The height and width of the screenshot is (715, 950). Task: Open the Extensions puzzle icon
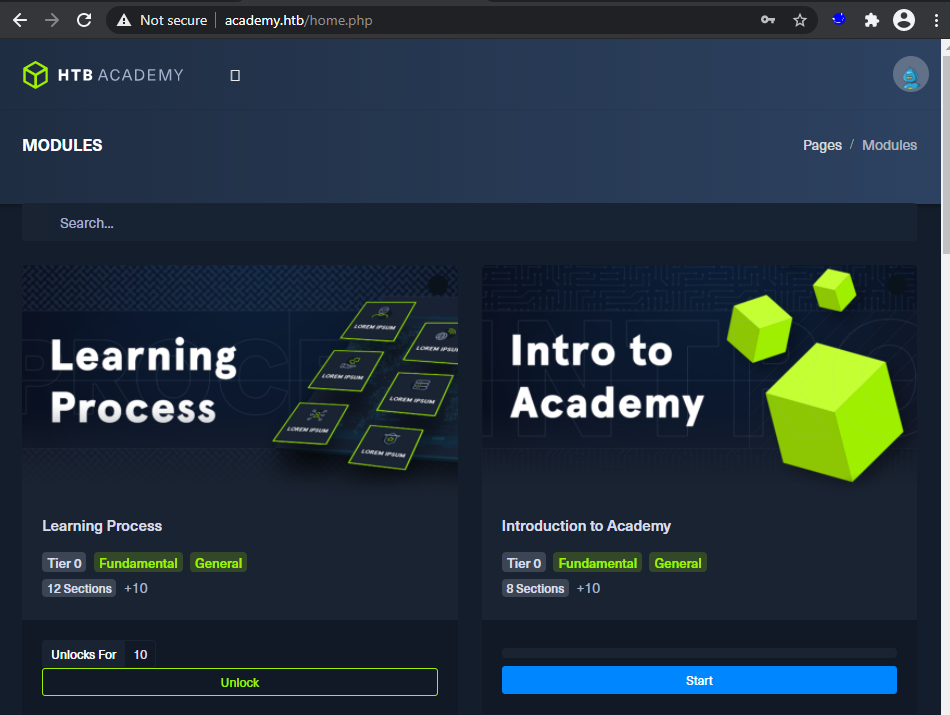(x=871, y=21)
